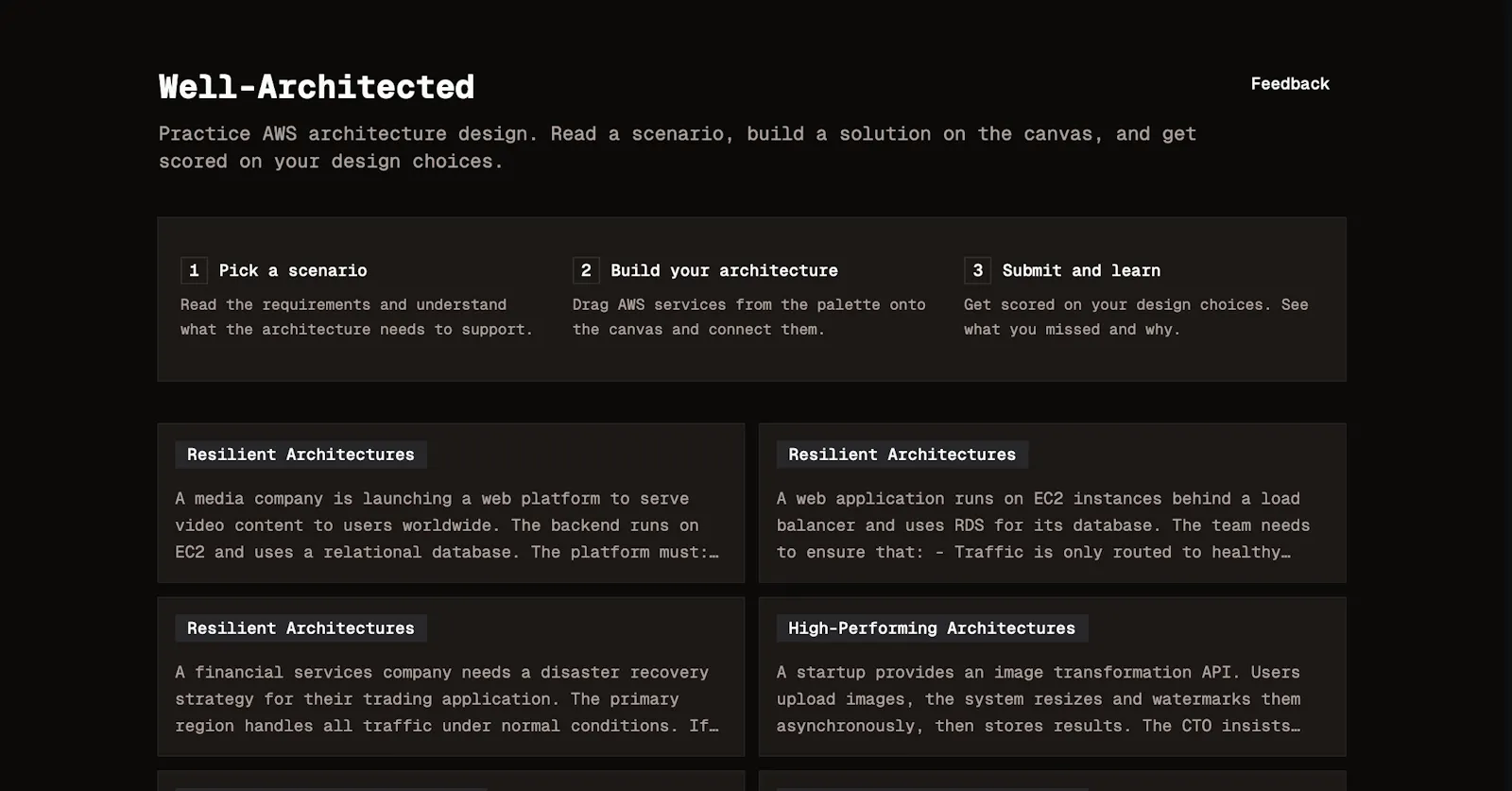Click the step 2 number badge
The width and height of the screenshot is (1512, 791).
point(586,270)
